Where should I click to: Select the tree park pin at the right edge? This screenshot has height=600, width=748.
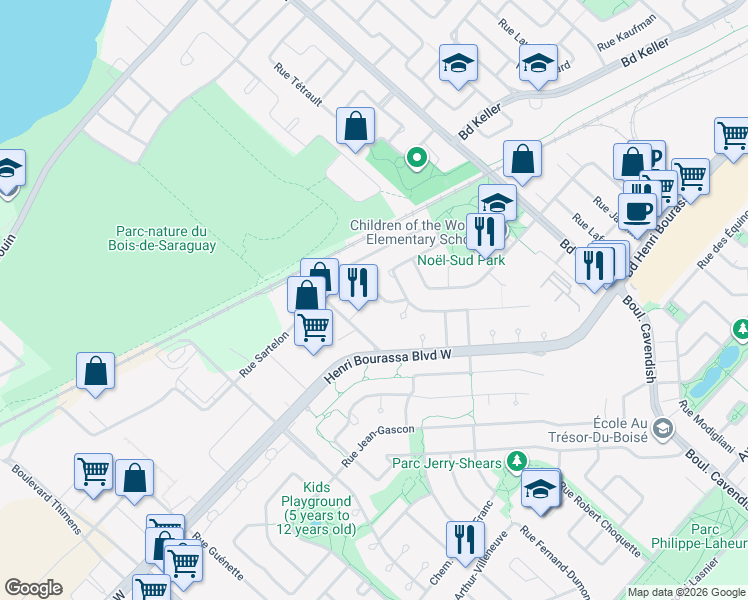tap(741, 330)
